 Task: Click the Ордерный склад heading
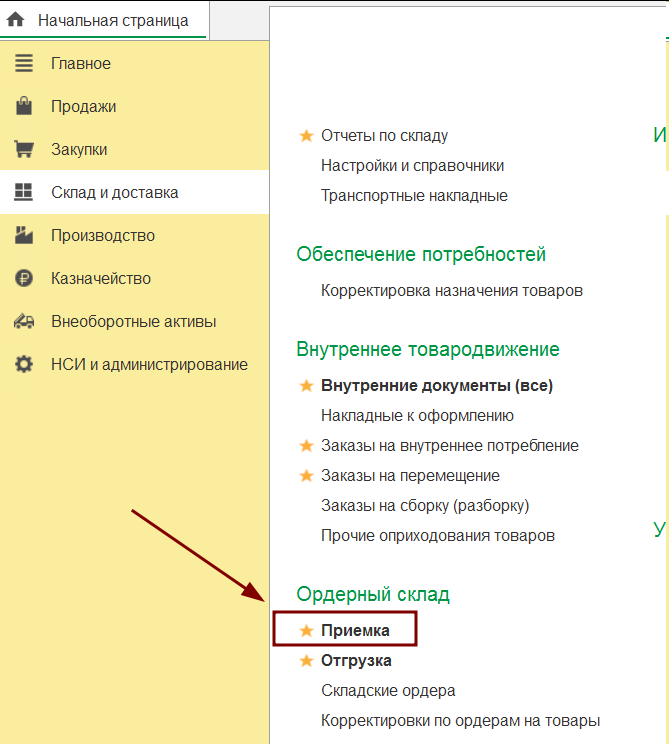(373, 594)
